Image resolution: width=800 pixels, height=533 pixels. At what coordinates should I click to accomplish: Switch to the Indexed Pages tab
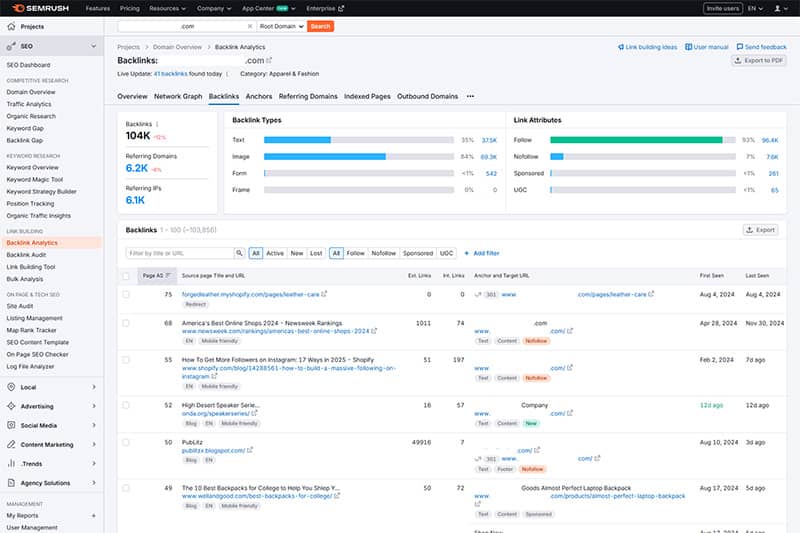point(367,96)
